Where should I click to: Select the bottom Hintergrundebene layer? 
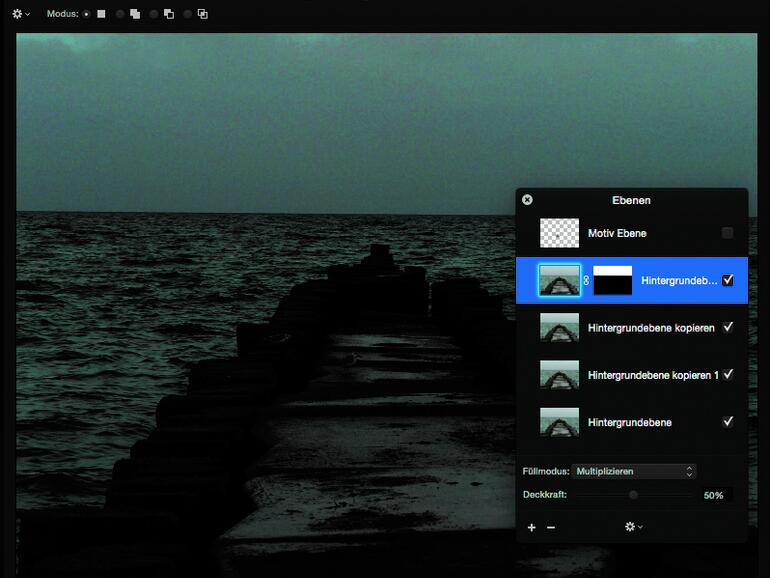[x=629, y=422]
